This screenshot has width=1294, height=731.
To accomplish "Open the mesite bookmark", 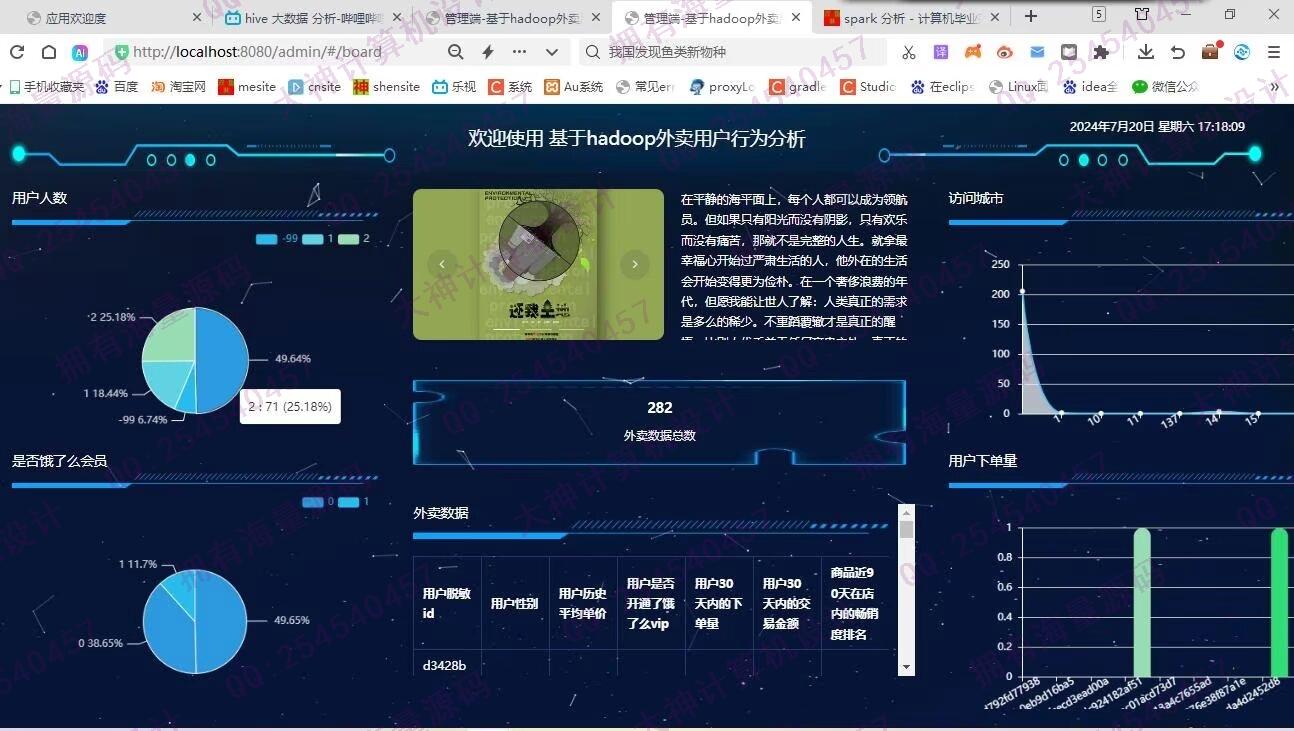I will 247,87.
